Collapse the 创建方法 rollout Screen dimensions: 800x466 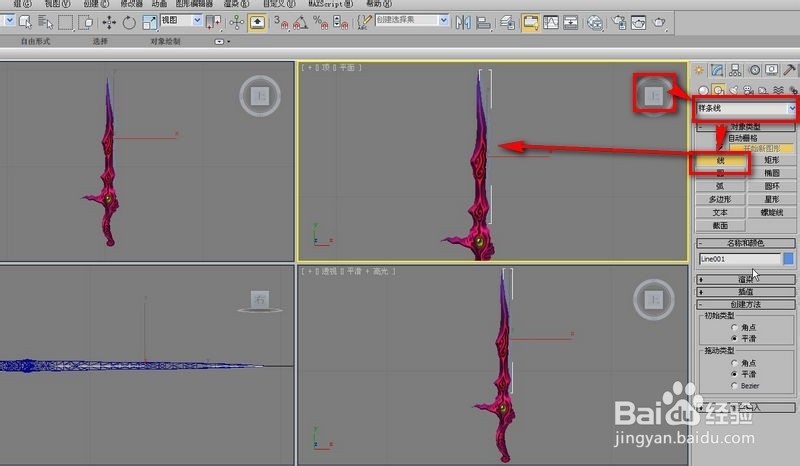click(x=745, y=304)
